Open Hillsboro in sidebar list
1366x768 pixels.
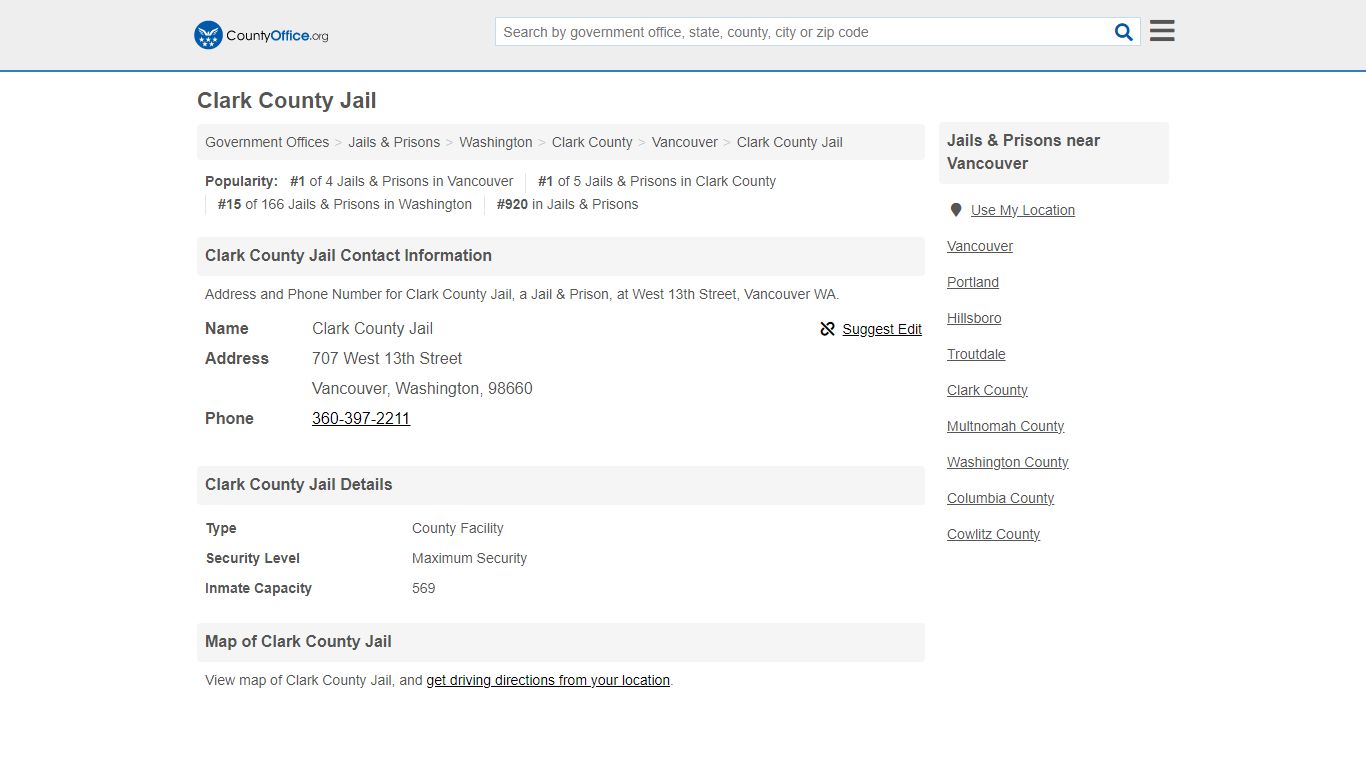974,318
